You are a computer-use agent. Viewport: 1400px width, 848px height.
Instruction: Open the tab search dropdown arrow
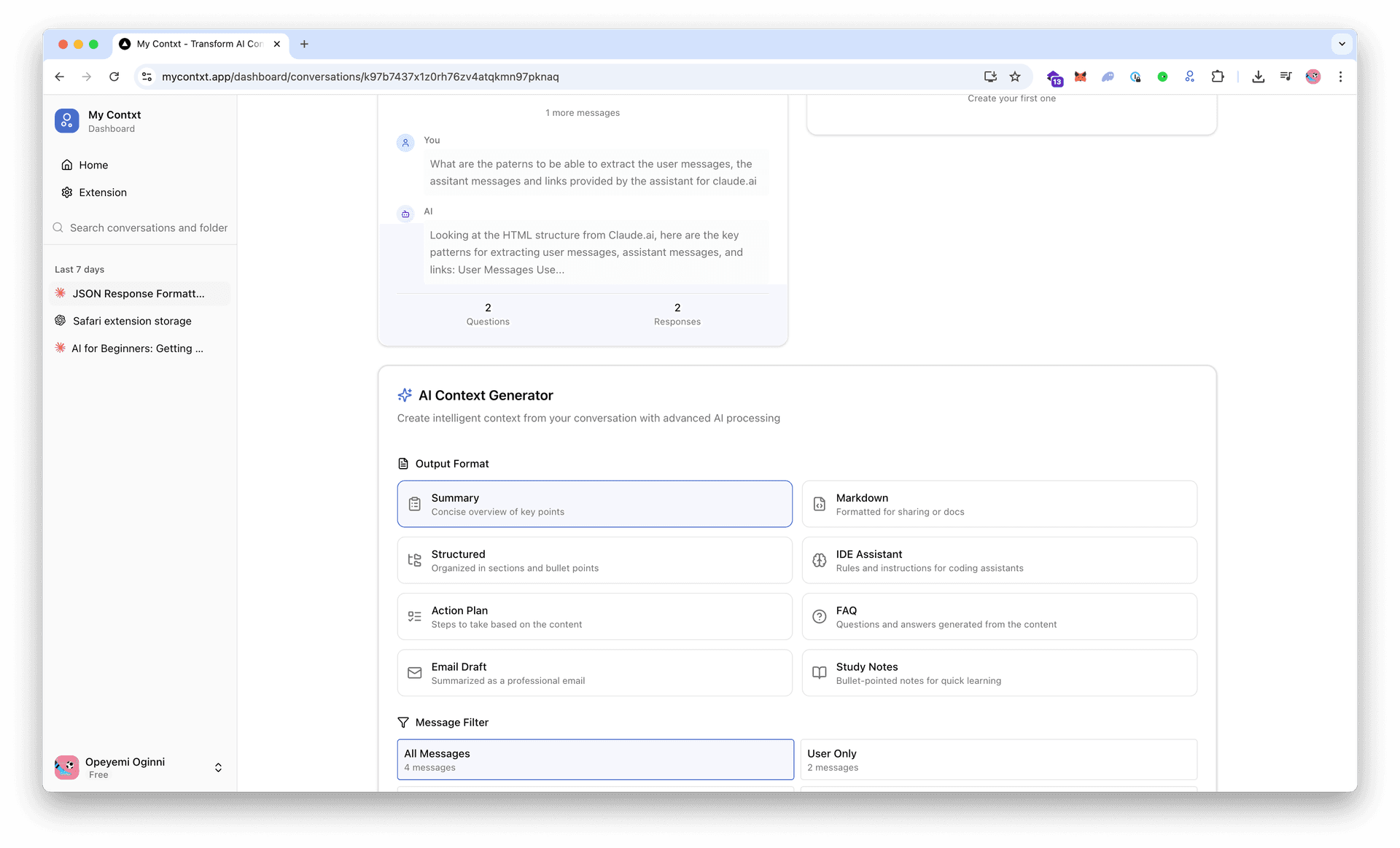pyautogui.click(x=1342, y=44)
